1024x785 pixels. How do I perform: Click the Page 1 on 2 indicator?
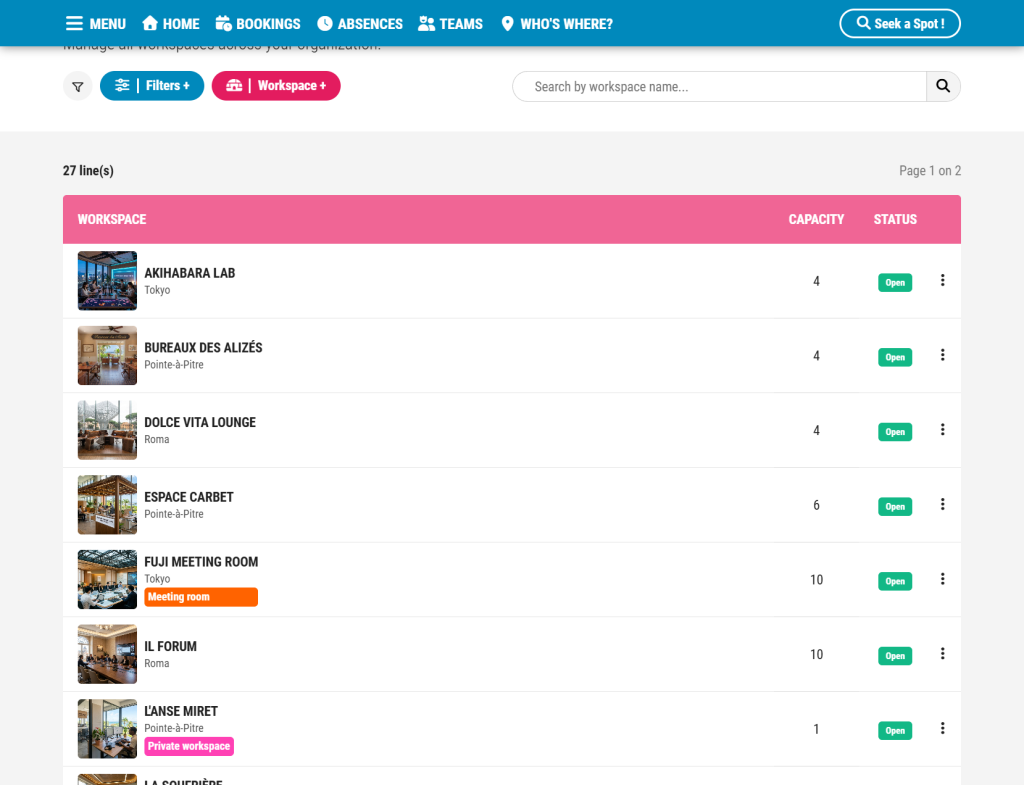tap(930, 170)
